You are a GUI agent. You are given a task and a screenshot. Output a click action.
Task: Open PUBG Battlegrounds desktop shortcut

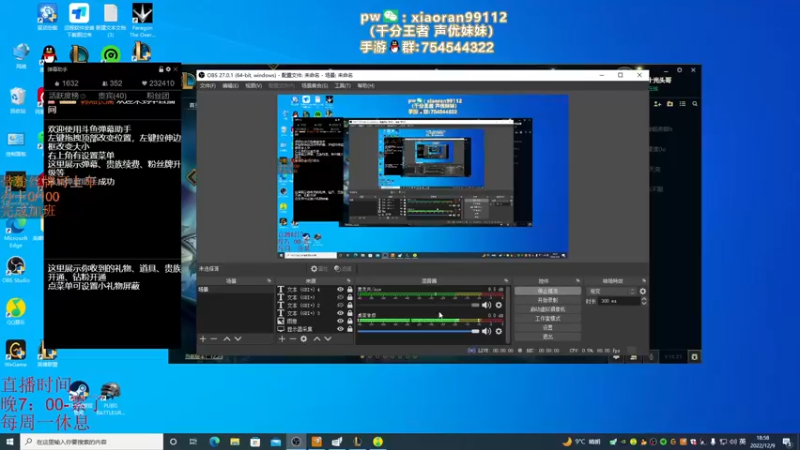(110, 399)
